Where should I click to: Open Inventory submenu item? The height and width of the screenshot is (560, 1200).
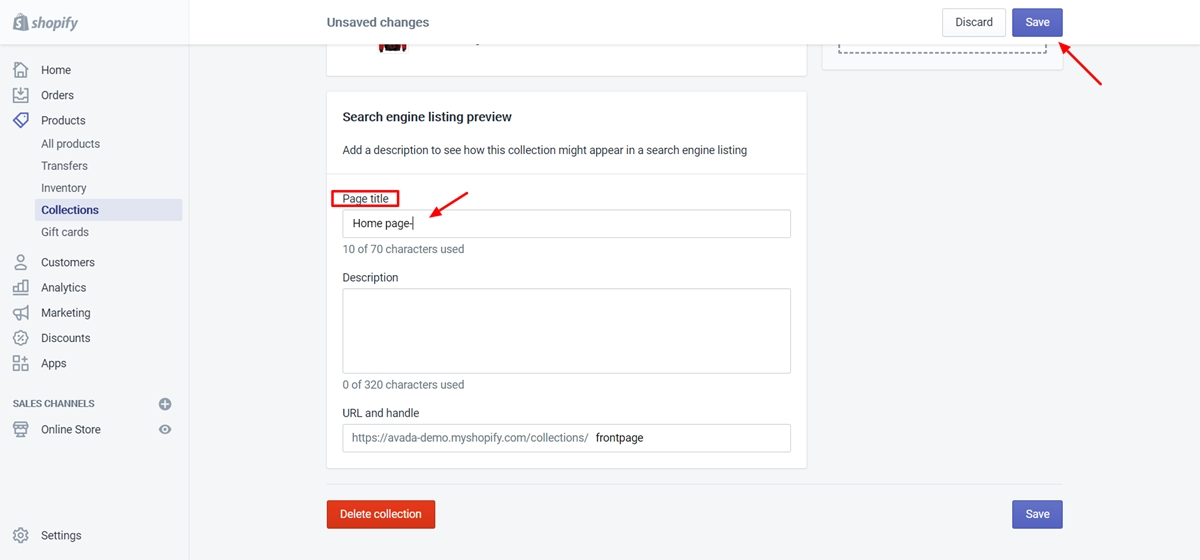point(63,188)
